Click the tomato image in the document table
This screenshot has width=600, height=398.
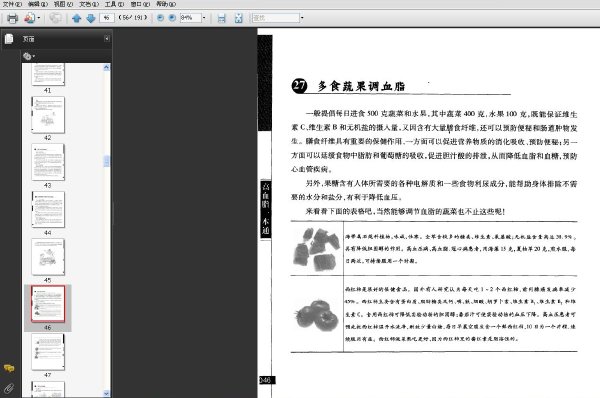pyautogui.click(x=316, y=315)
